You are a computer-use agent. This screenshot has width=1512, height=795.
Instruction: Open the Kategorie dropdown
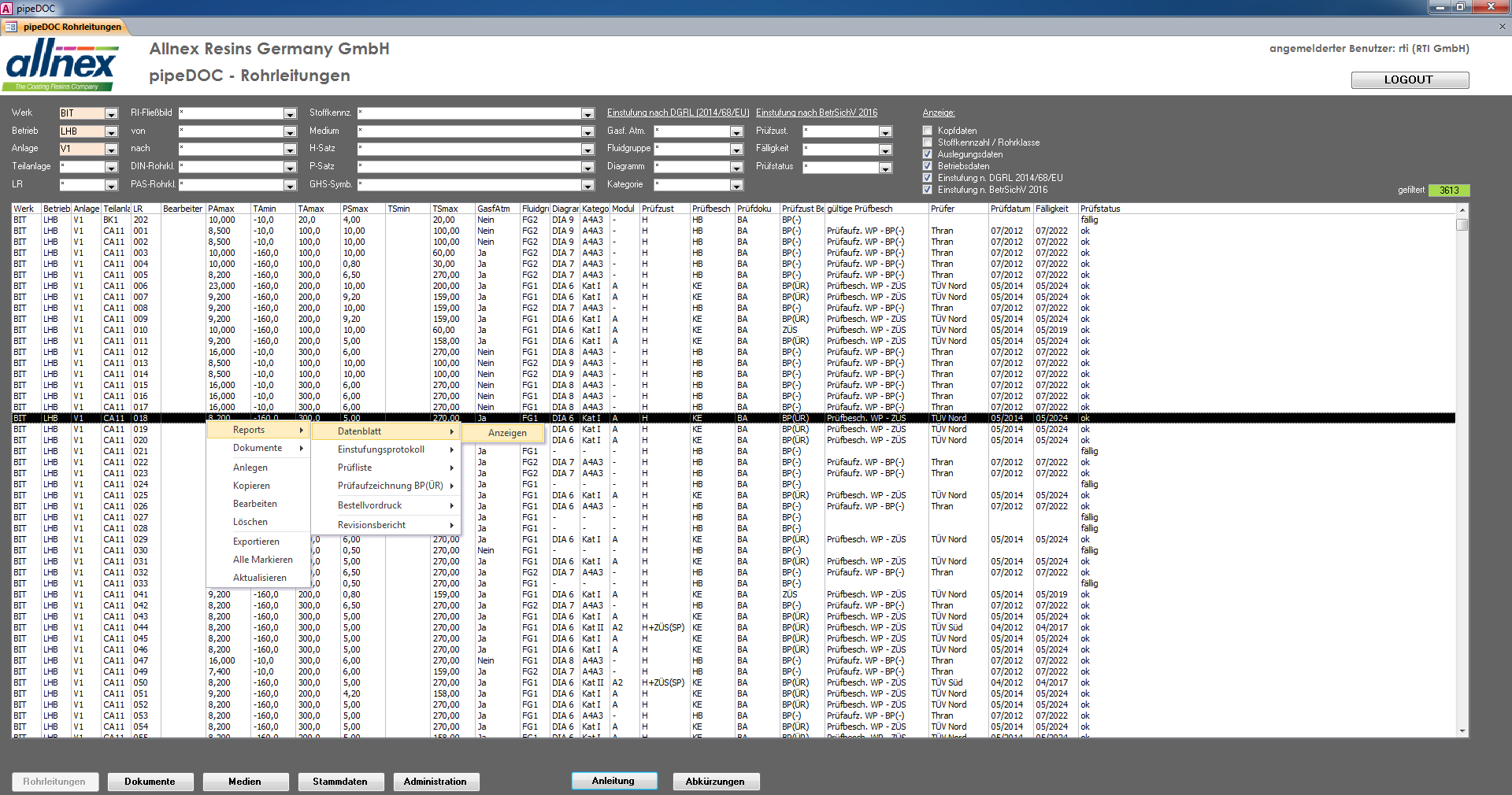(736, 185)
